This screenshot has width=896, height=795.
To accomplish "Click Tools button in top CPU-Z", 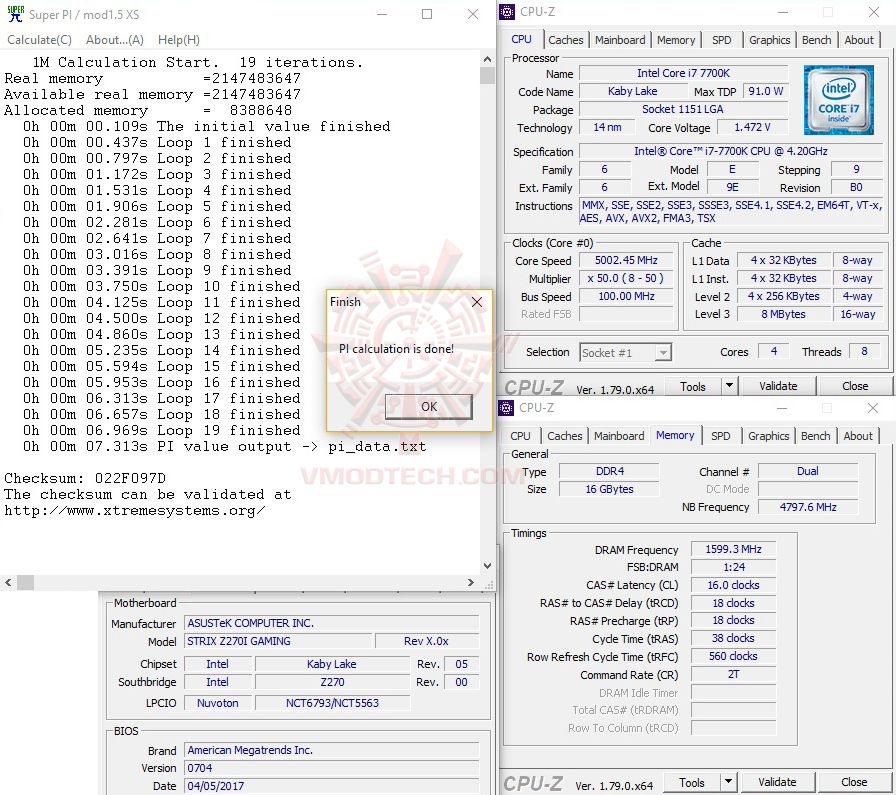I will pos(693,387).
